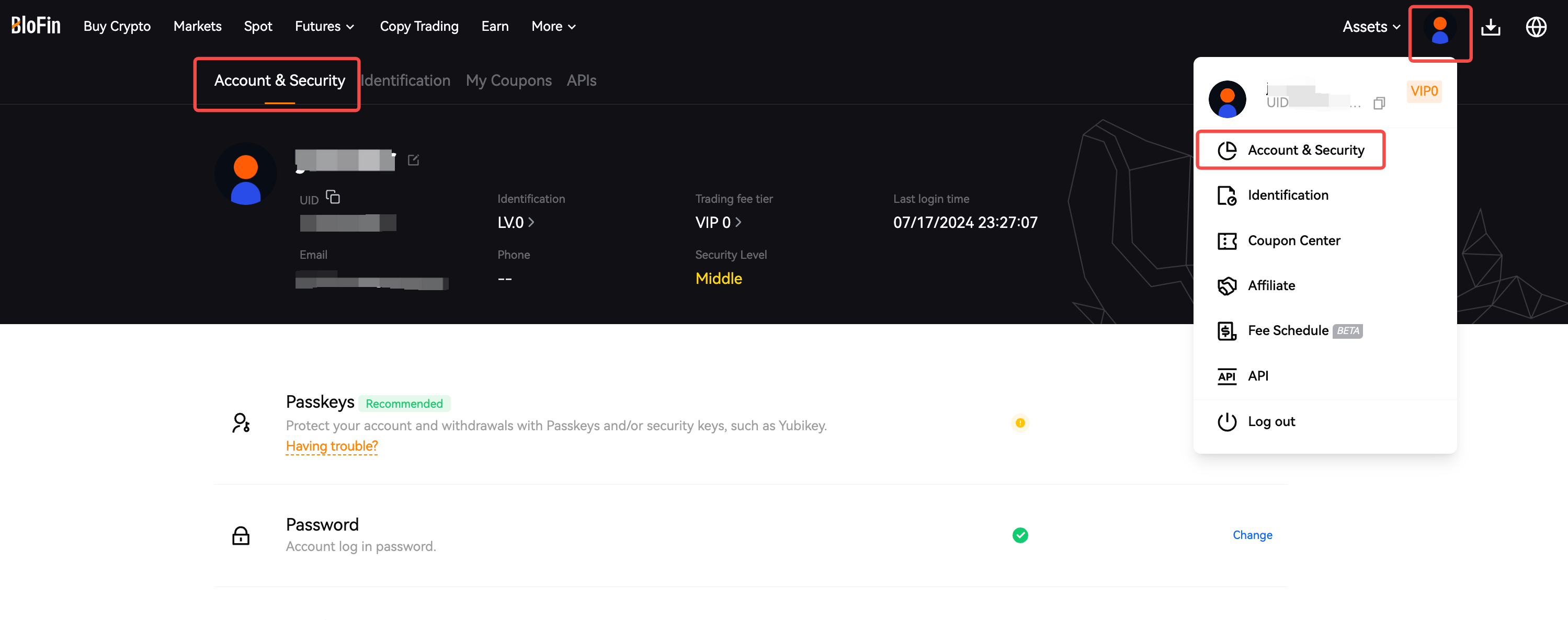Click the Recommended badge beside Passkeys
The image size is (1568, 620).
404,404
